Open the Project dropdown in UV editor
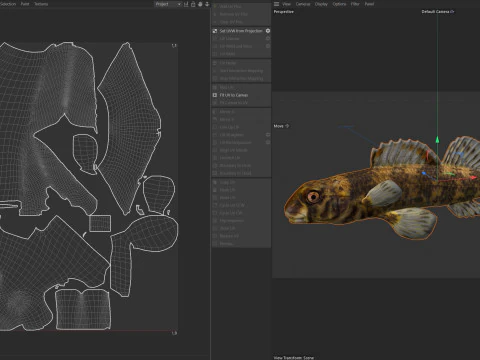 (168, 4)
